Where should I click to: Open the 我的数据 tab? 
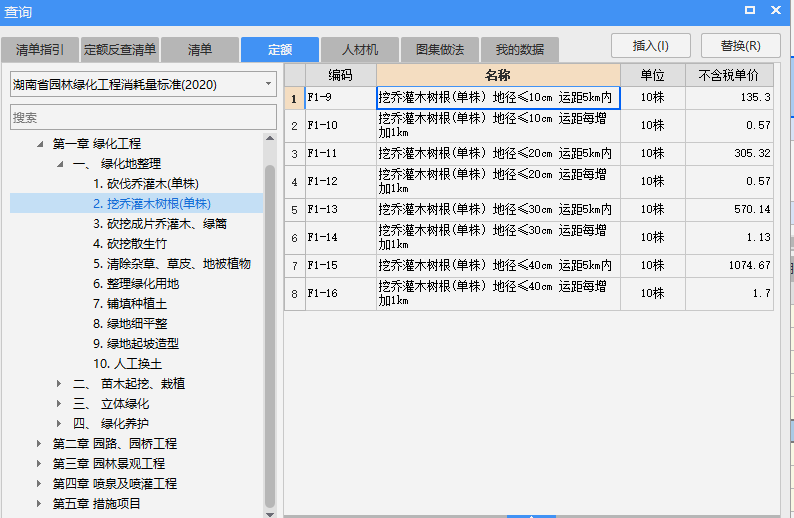tap(520, 50)
